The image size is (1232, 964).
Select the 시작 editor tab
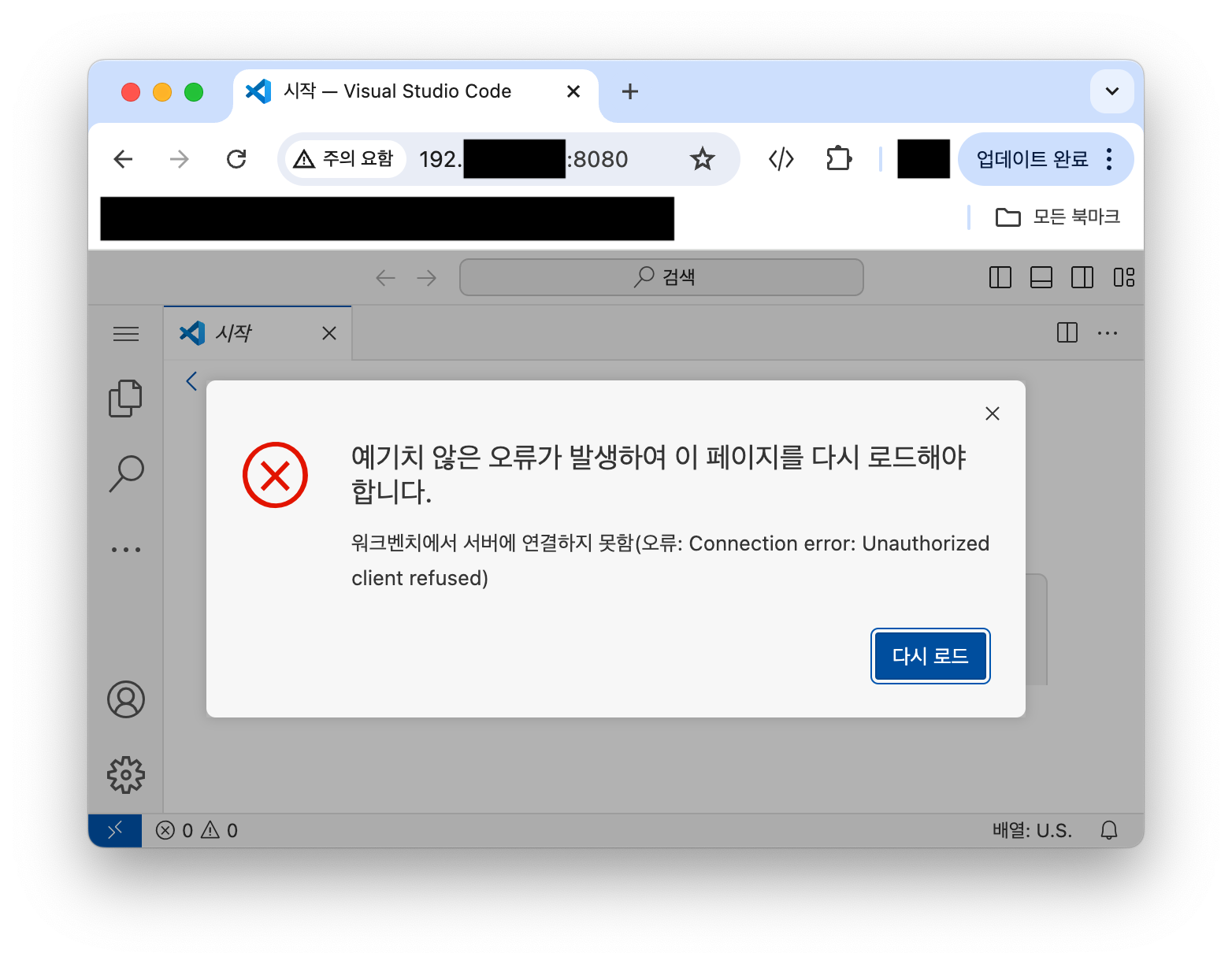pos(257,333)
